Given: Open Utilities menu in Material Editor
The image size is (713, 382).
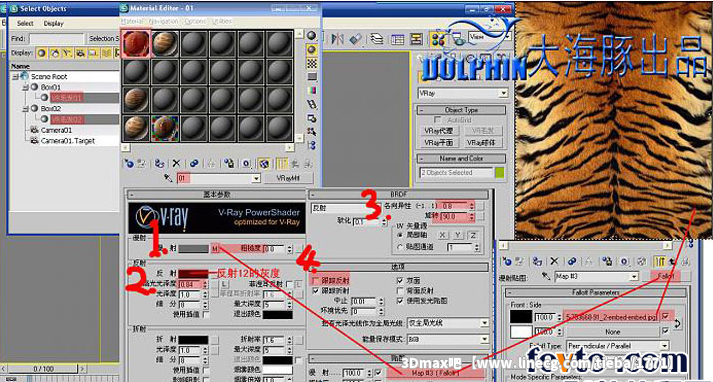Looking at the screenshot, I should coord(221,21).
